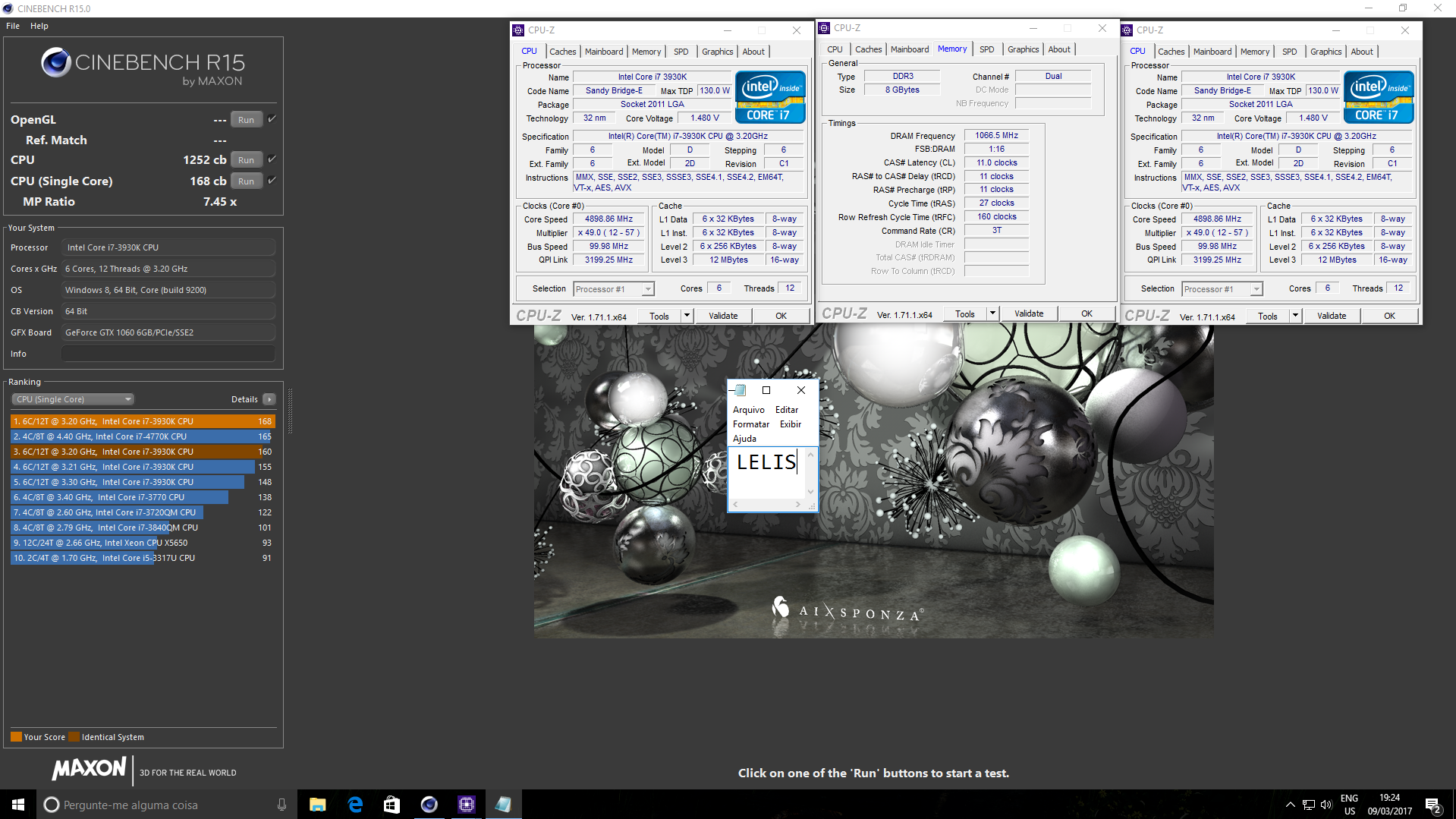Switch to SPD tab in middle CPU-Z

(x=986, y=49)
